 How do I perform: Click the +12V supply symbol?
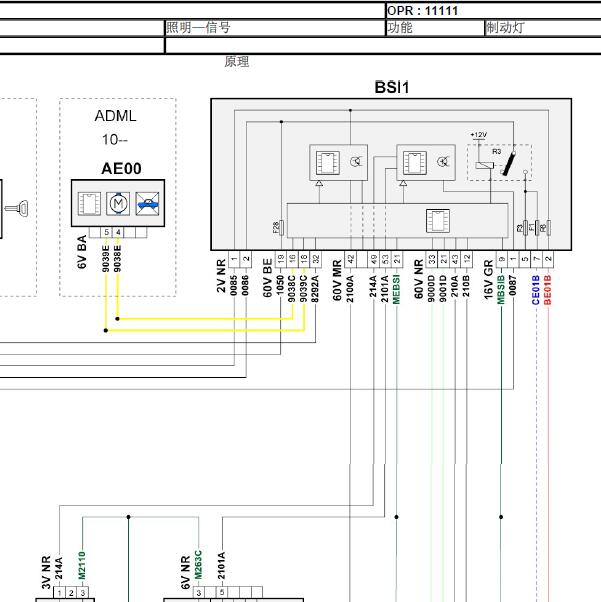pos(478,136)
